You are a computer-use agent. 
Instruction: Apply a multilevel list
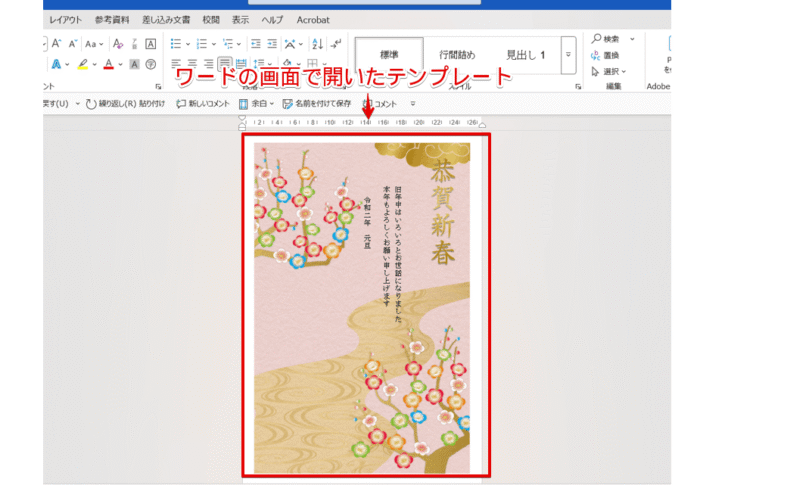tap(228, 44)
